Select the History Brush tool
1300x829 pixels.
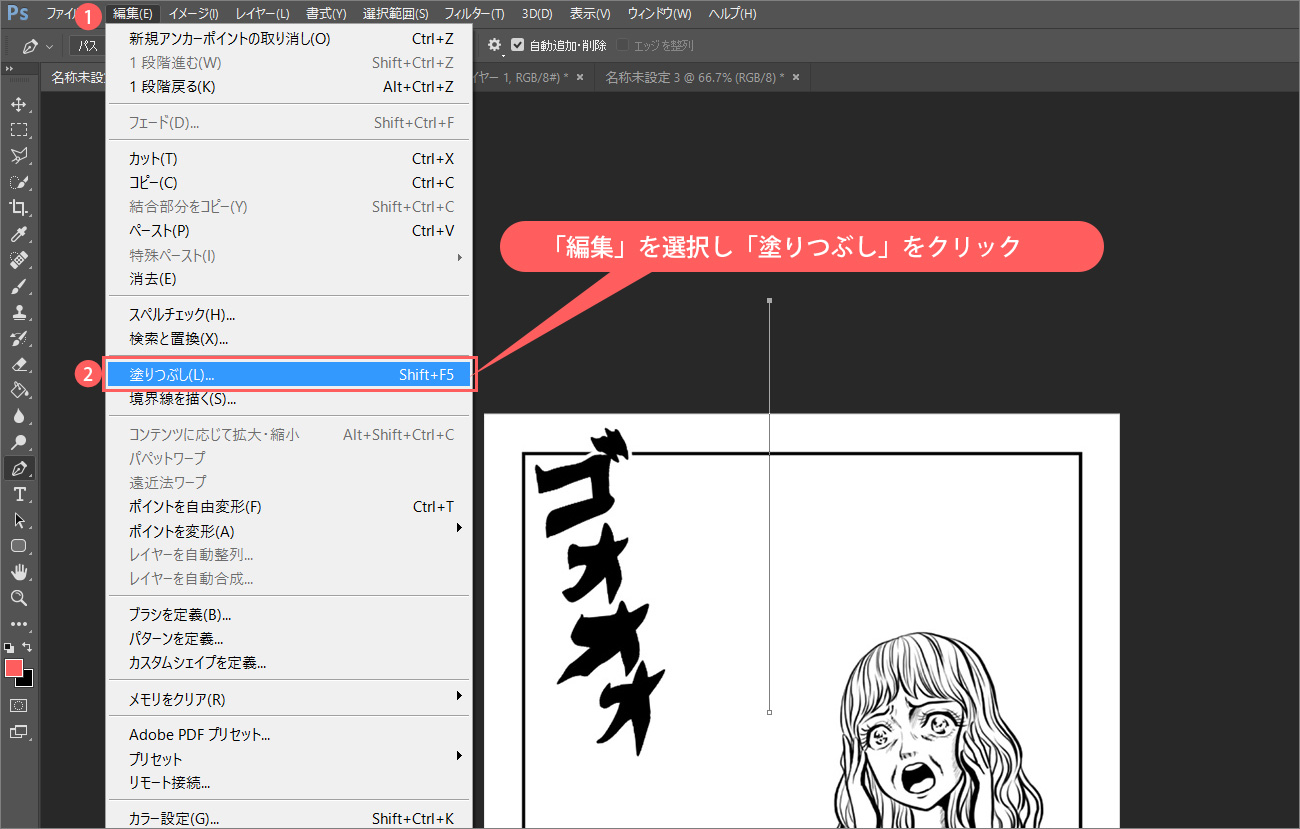(18, 338)
